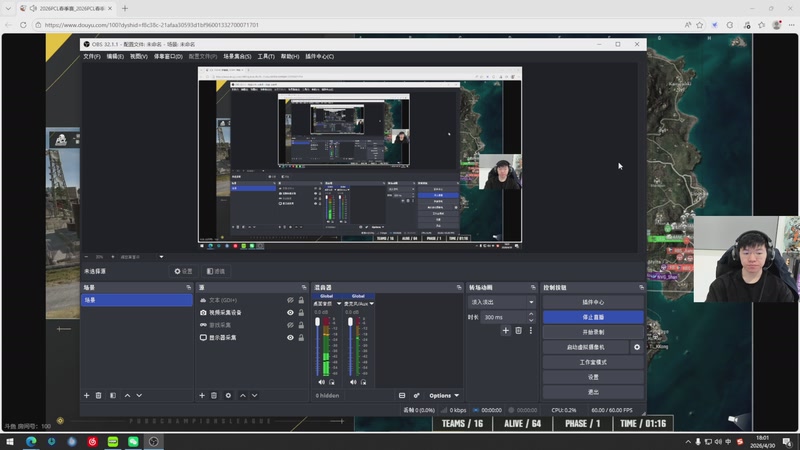Open the 编辑(E) menu in OBS
This screenshot has width=800, height=450.
coord(115,56)
